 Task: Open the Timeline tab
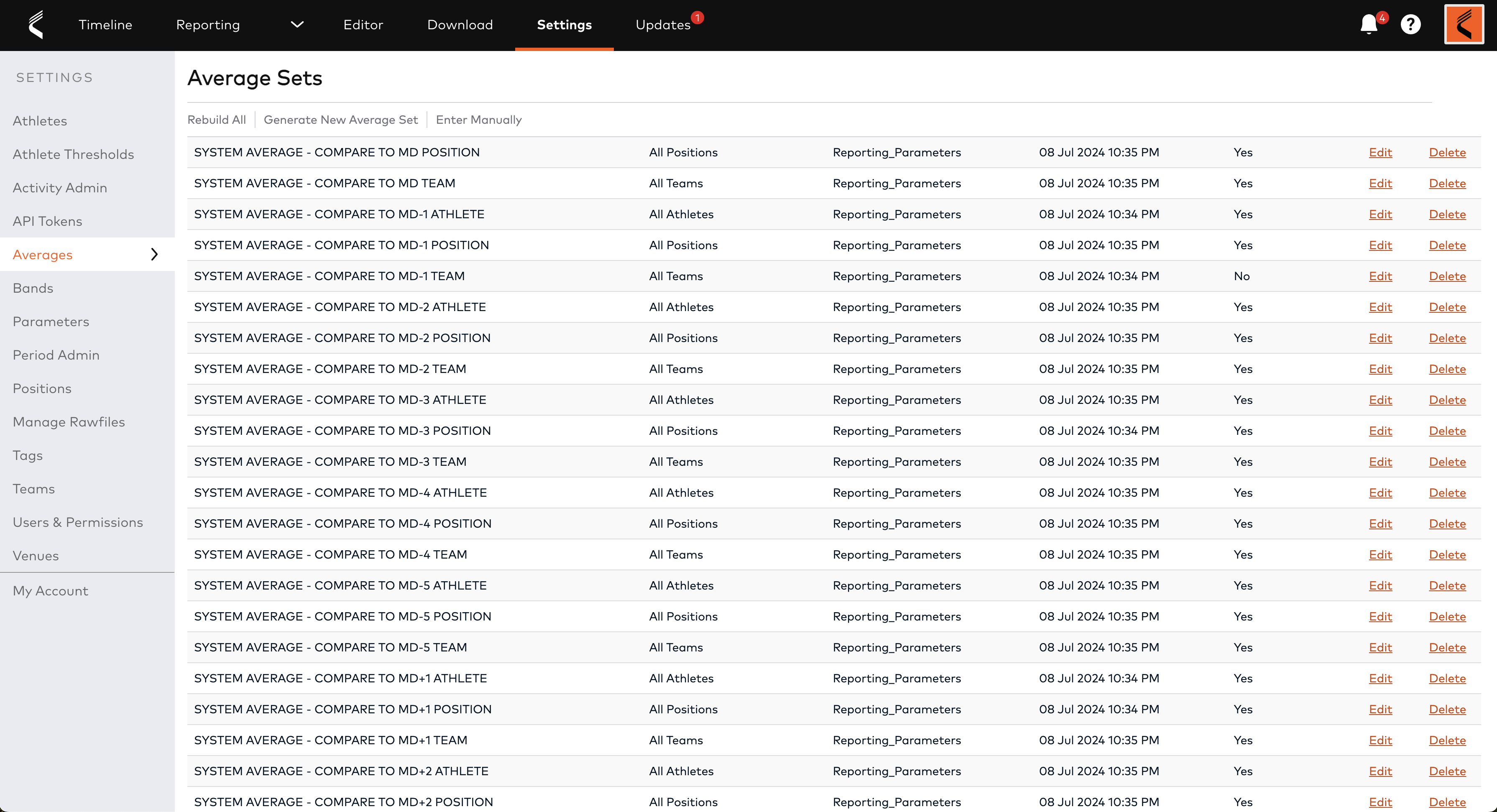coord(105,24)
